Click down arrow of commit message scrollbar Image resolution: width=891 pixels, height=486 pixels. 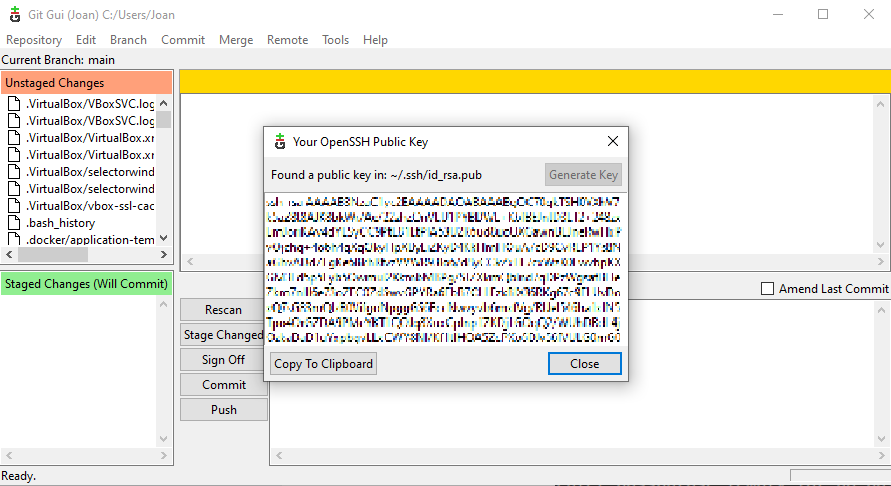click(881, 439)
